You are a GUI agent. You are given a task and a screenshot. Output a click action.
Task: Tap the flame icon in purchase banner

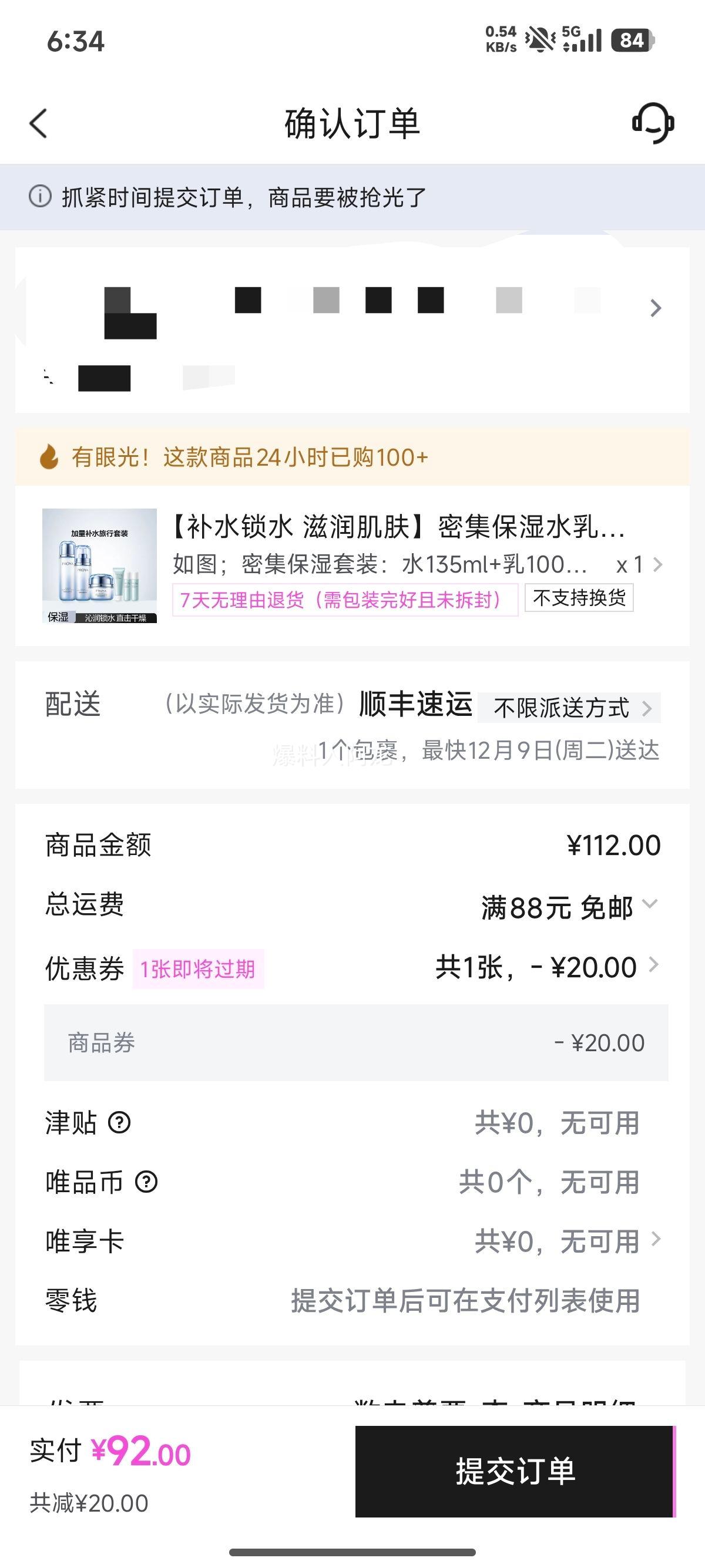point(49,456)
